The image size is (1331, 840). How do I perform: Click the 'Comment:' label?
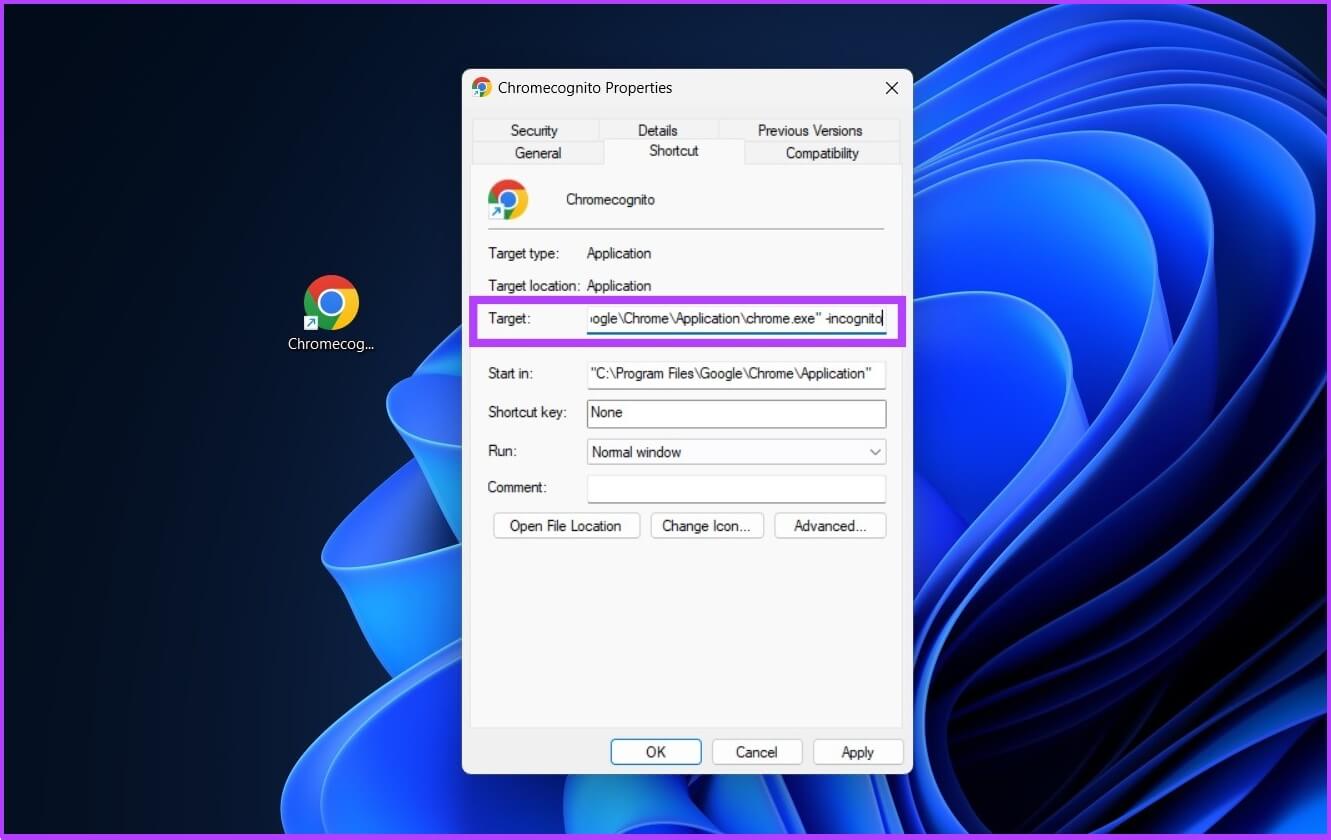pyautogui.click(x=517, y=488)
